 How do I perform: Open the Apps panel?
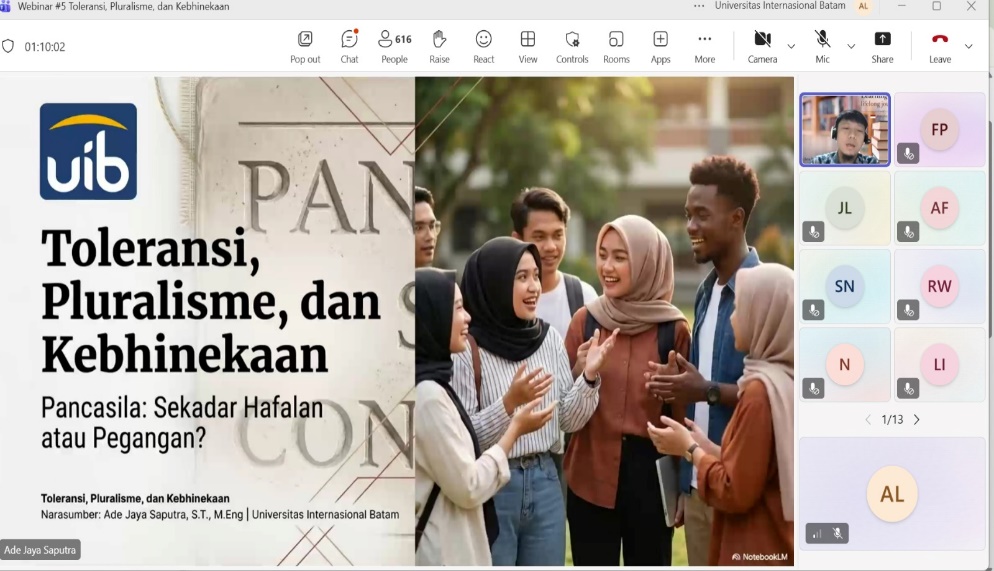coord(660,46)
